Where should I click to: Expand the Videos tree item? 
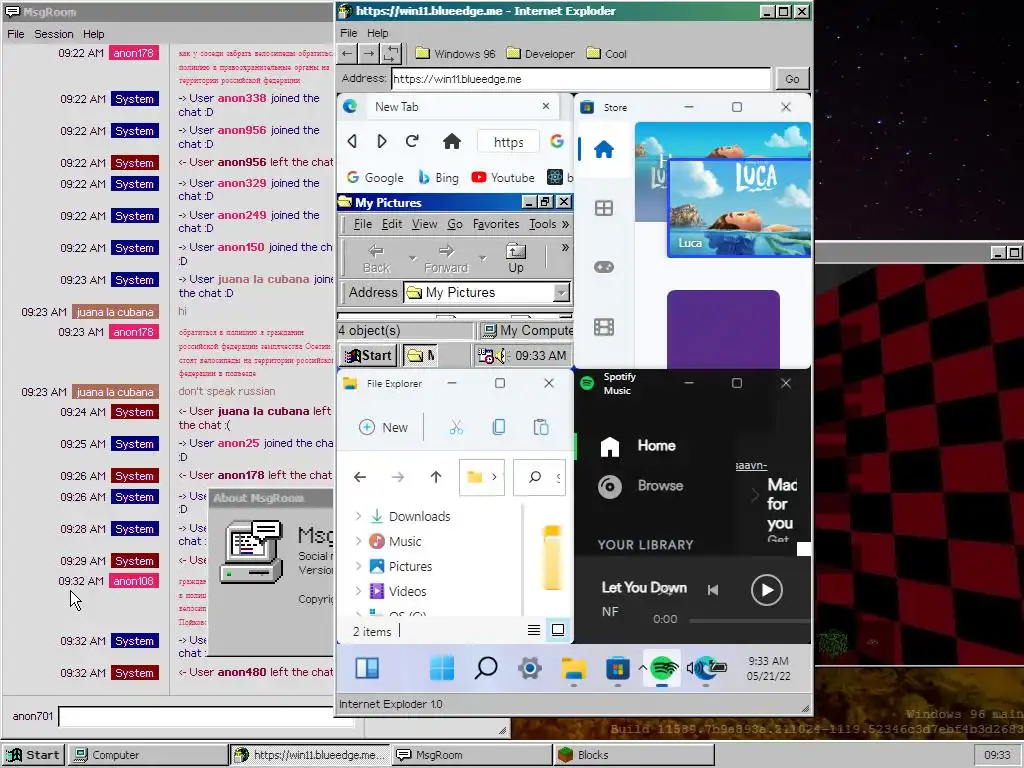tap(358, 591)
